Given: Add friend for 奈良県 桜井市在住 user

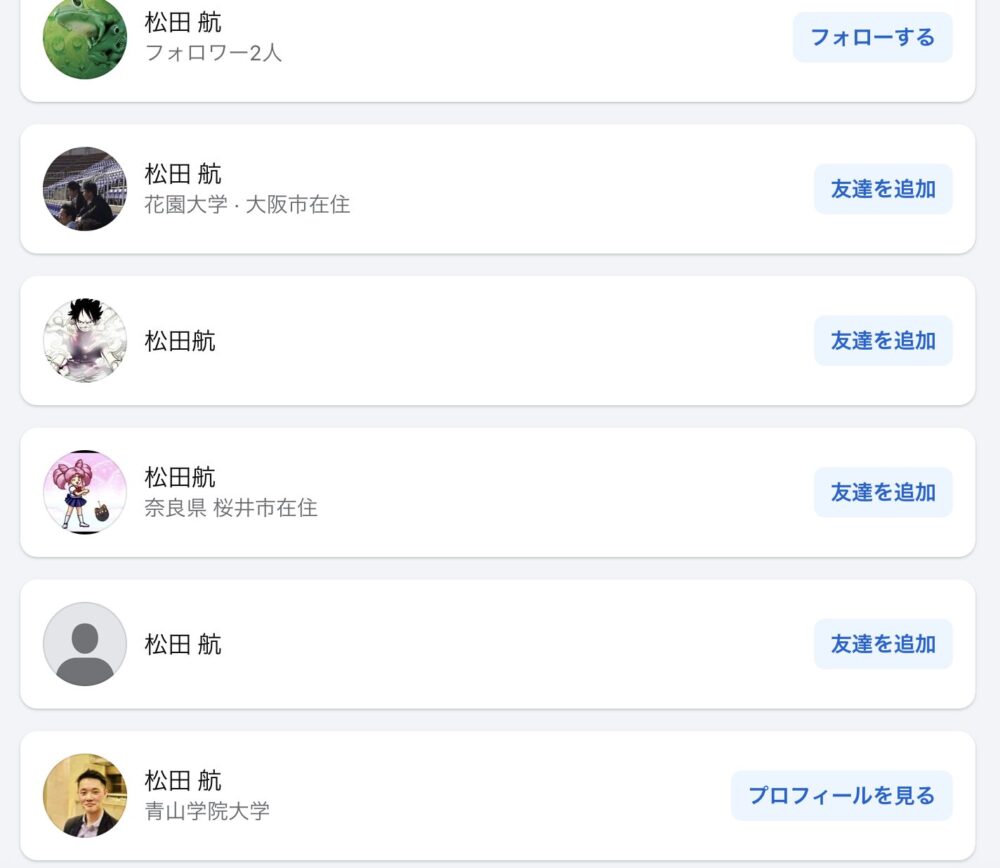Looking at the screenshot, I should (883, 492).
